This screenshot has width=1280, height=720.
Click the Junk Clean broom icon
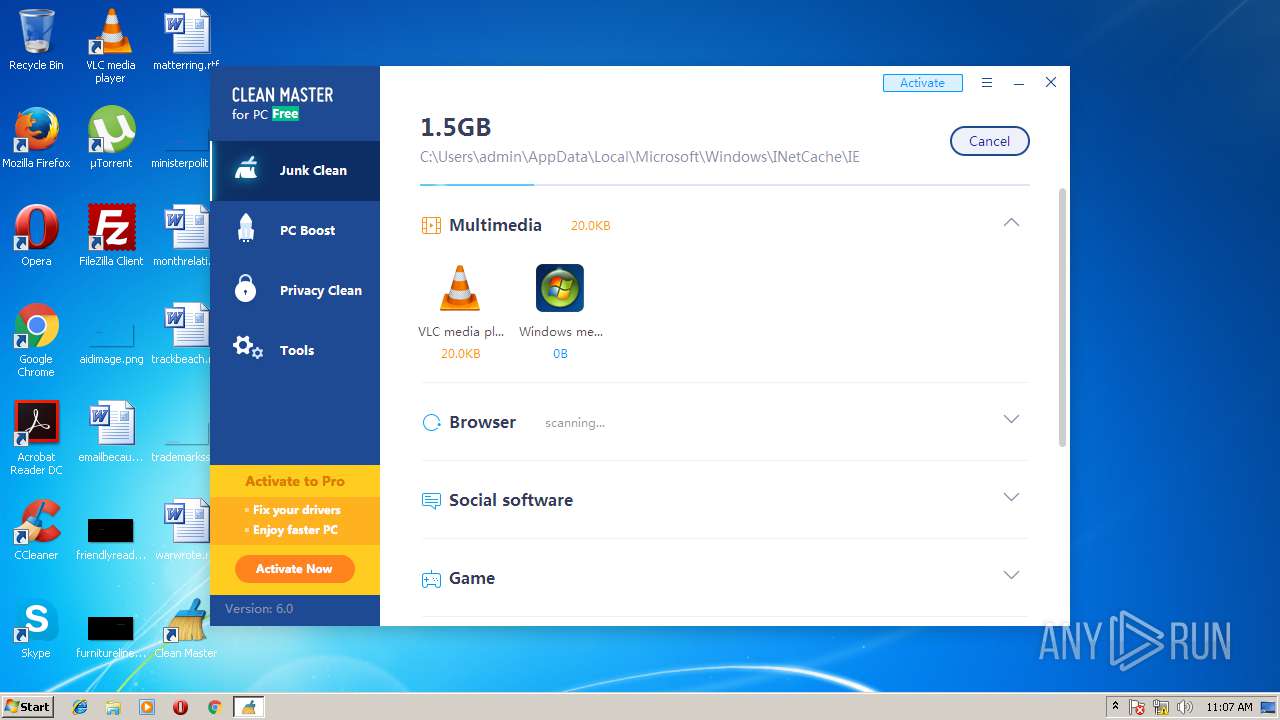point(246,170)
